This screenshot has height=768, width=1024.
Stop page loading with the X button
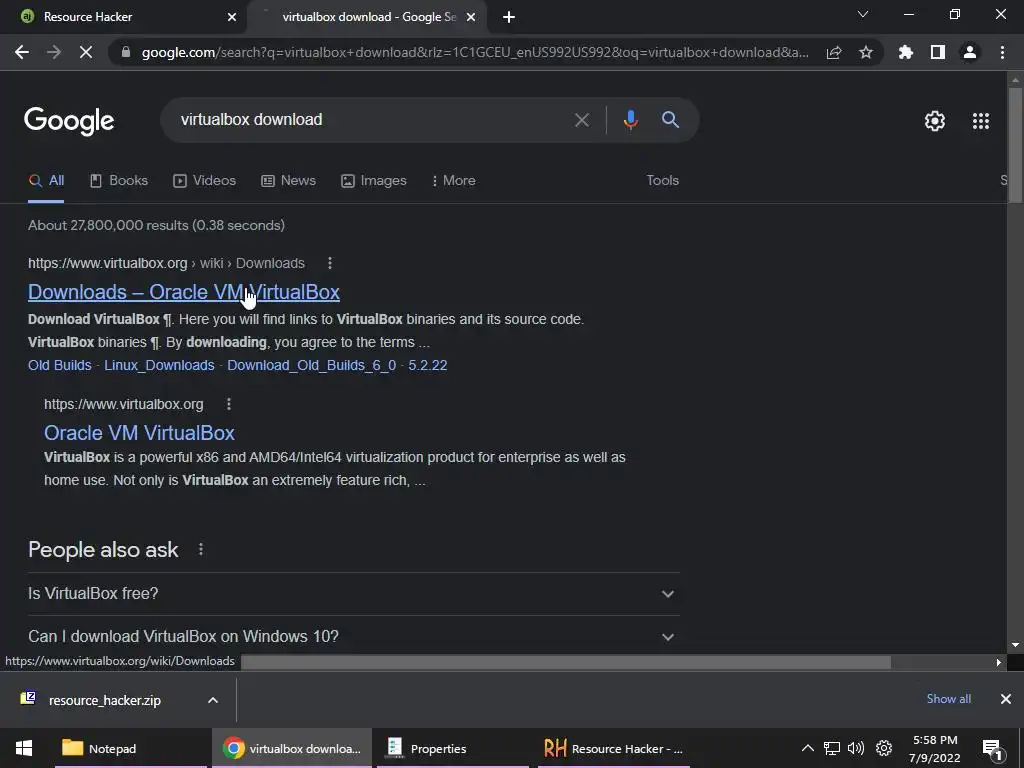tap(86, 52)
